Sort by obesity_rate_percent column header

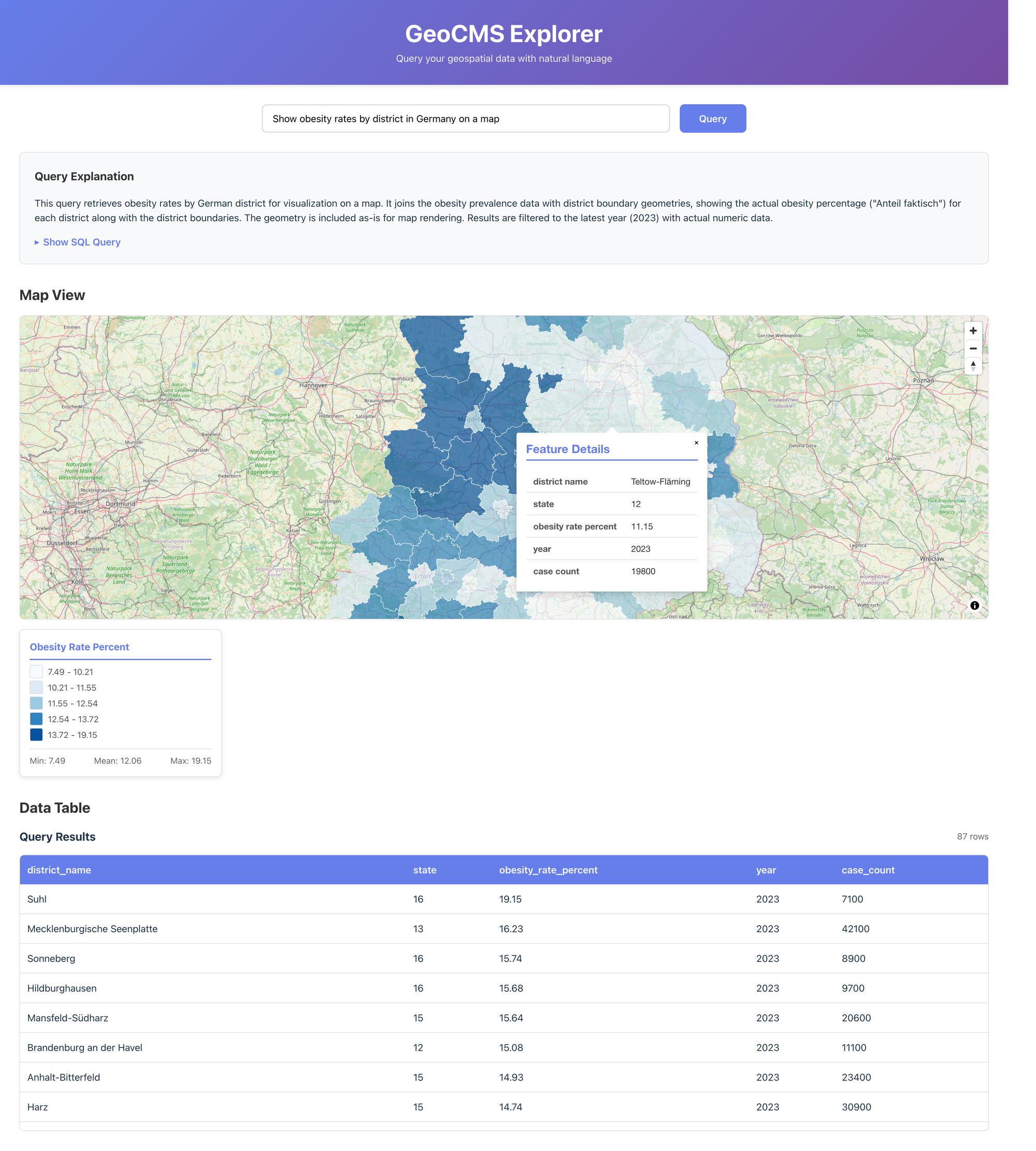(x=548, y=870)
